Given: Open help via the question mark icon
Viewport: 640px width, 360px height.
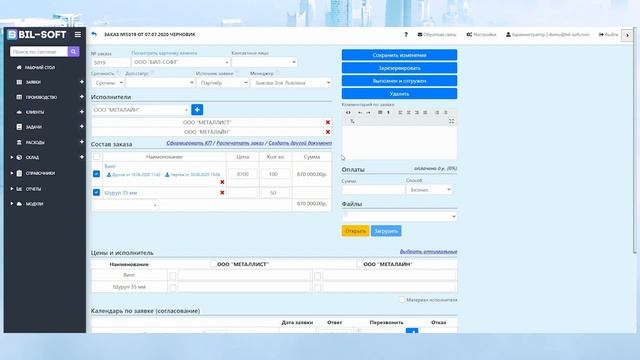Looking at the screenshot, I should tap(406, 35).
